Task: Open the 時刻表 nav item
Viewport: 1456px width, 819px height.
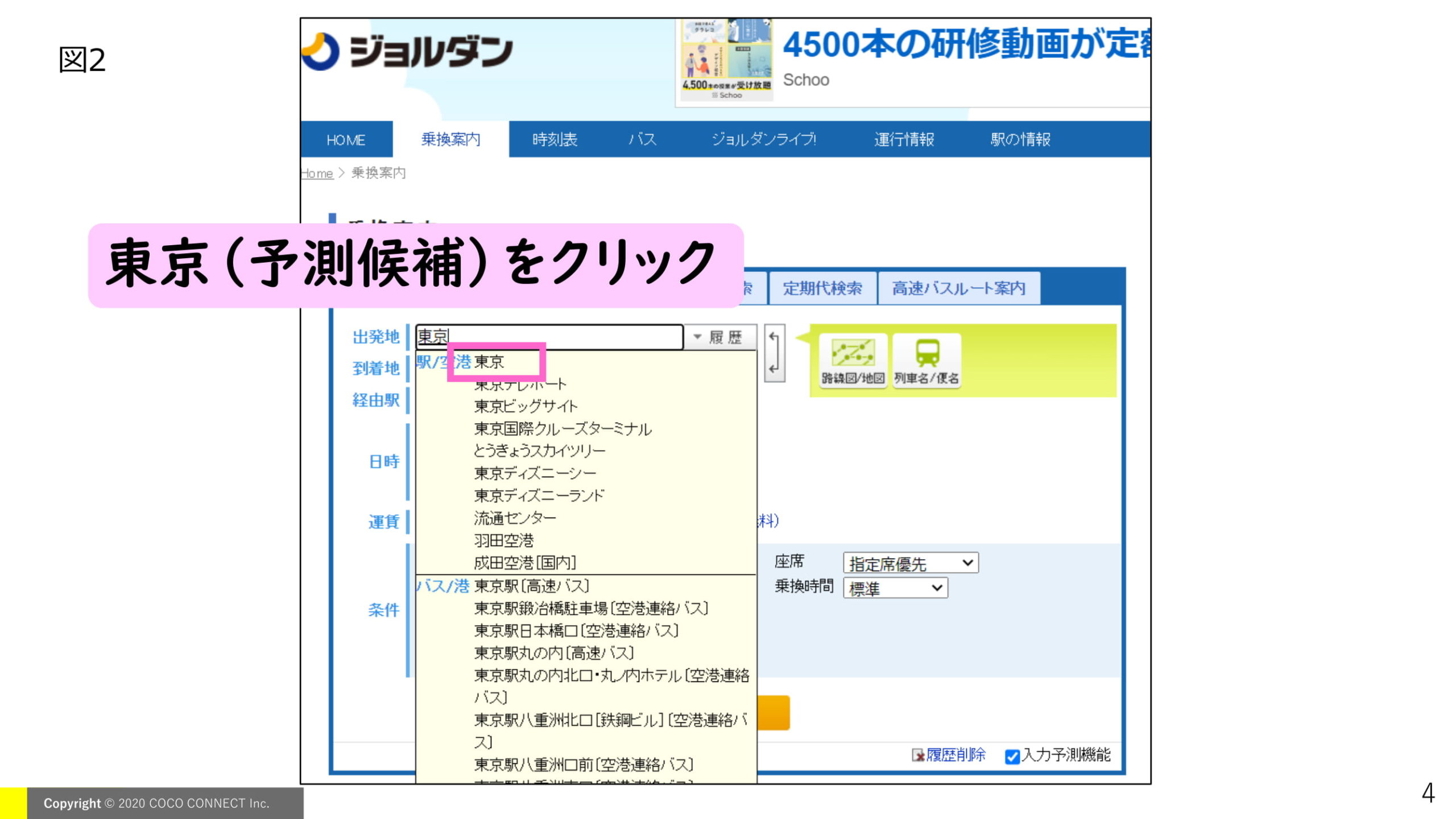Action: pos(555,139)
